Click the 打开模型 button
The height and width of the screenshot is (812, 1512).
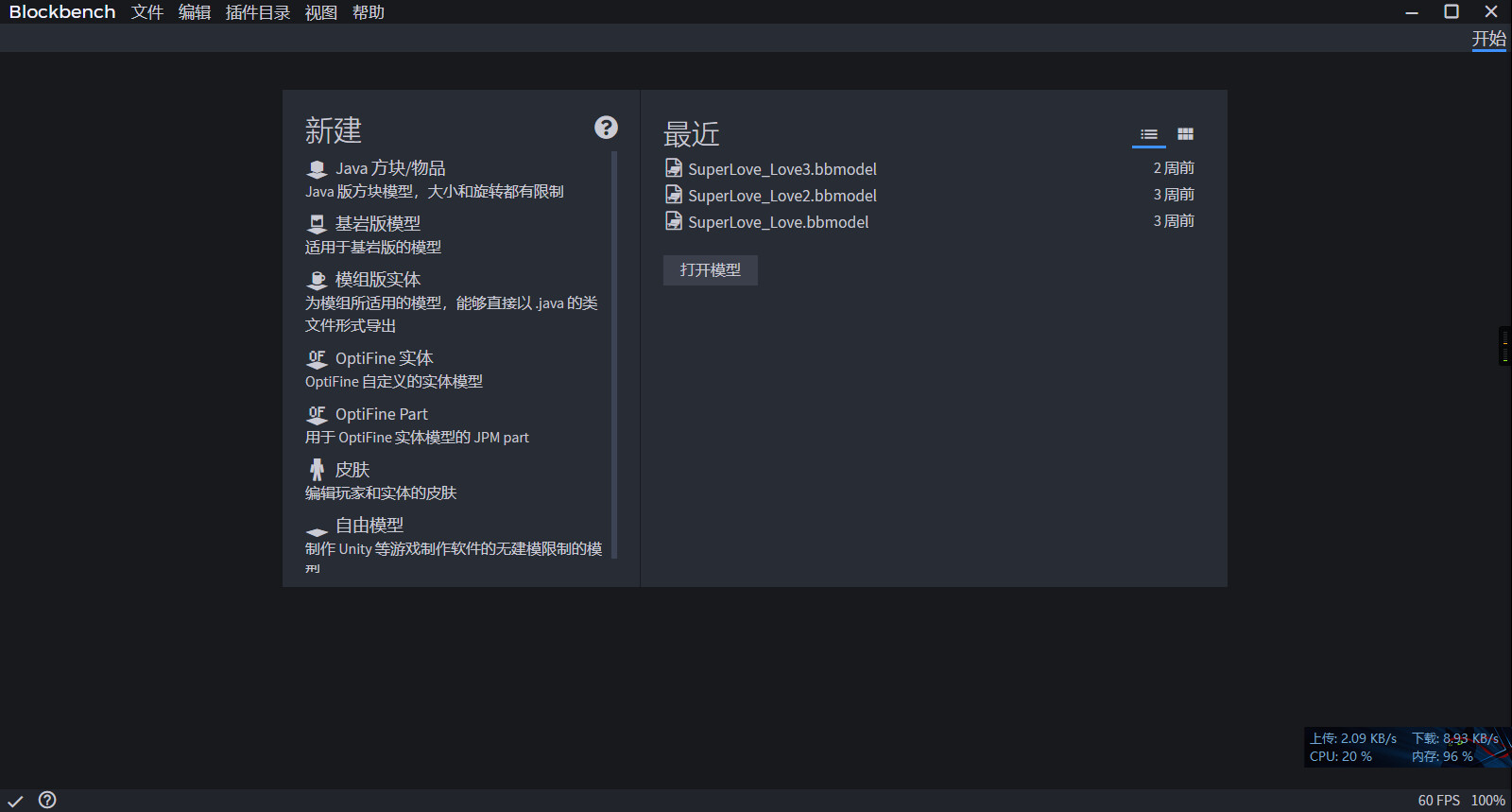point(710,270)
